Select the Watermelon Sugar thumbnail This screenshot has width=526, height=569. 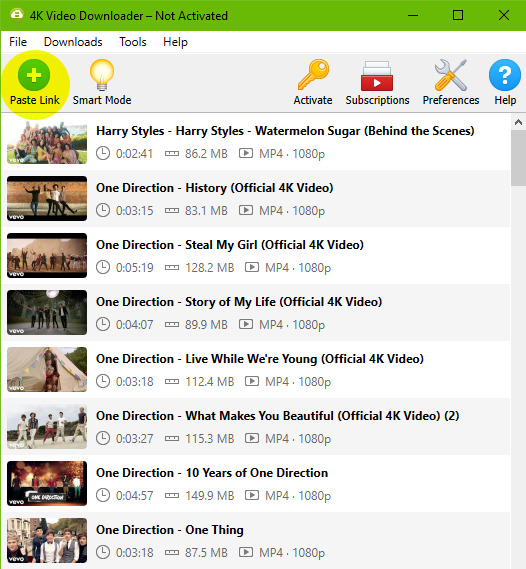(x=47, y=142)
